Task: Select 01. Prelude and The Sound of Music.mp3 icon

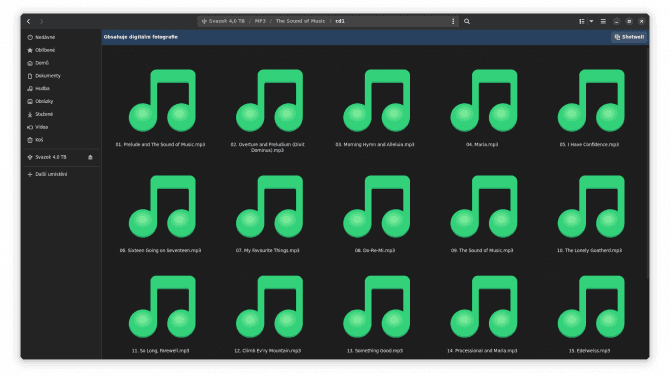Action: point(162,101)
